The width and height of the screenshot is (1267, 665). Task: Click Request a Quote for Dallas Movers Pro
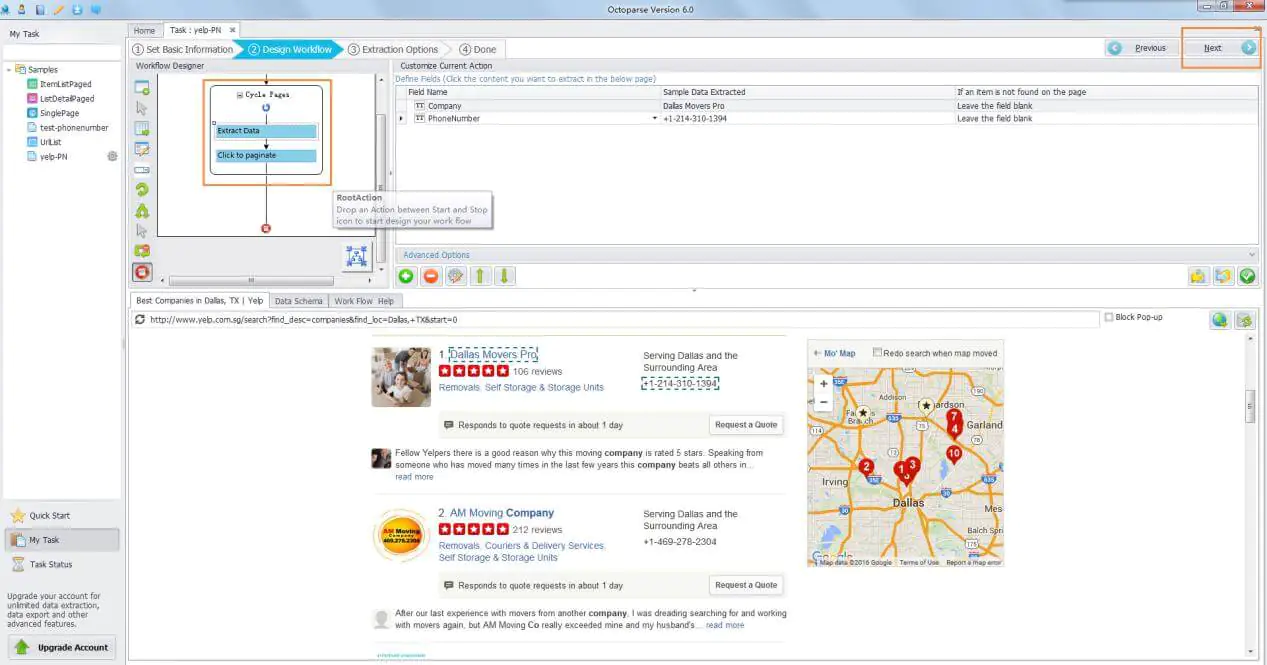[746, 425]
